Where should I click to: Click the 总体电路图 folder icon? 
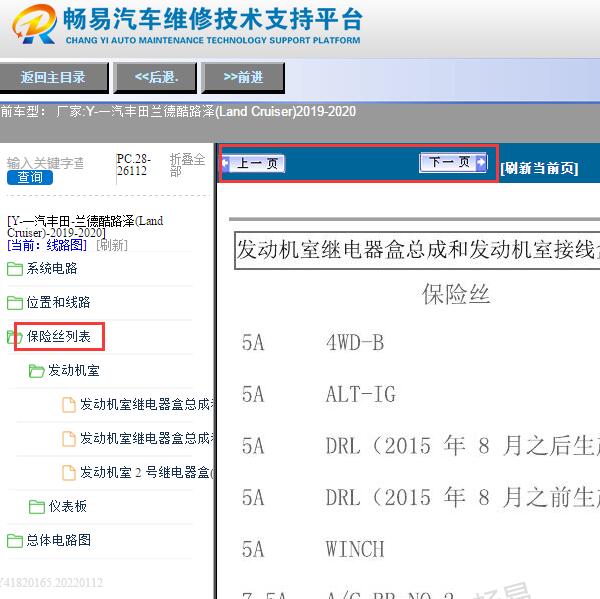coord(15,541)
